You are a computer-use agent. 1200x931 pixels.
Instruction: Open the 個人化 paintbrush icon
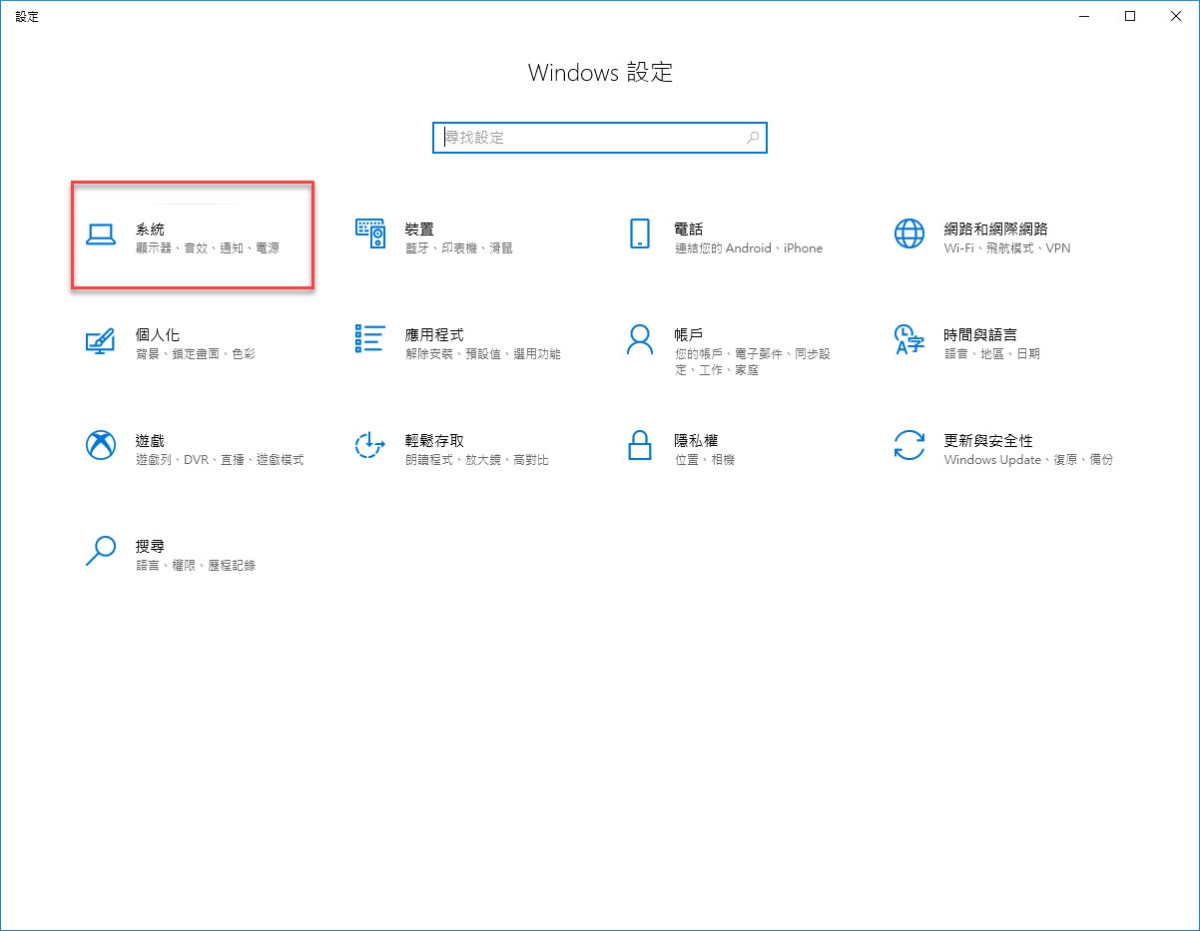100,340
